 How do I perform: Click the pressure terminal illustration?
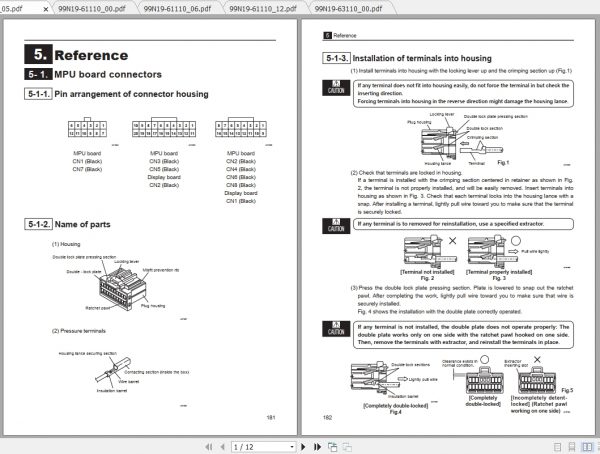click(113, 370)
